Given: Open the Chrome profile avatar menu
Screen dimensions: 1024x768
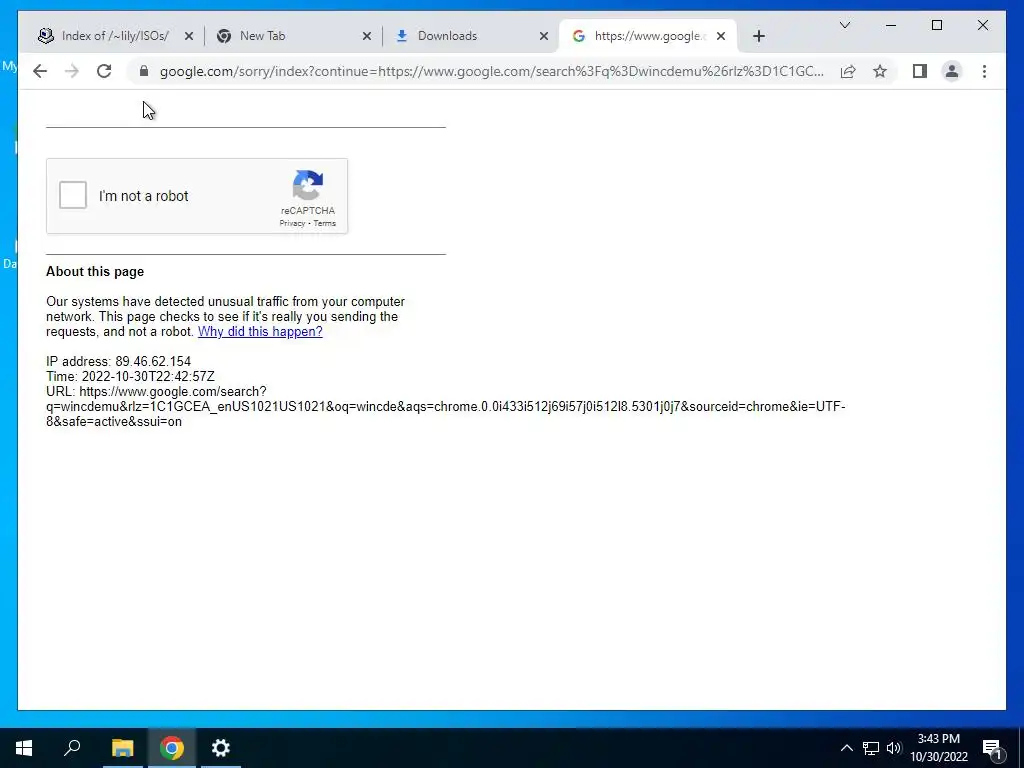Looking at the screenshot, I should coord(952,71).
